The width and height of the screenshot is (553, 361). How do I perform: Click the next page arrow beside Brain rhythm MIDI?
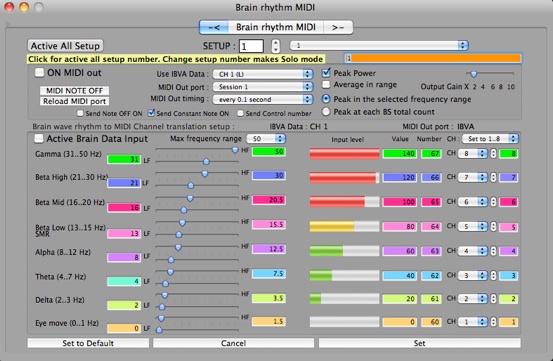[338, 27]
